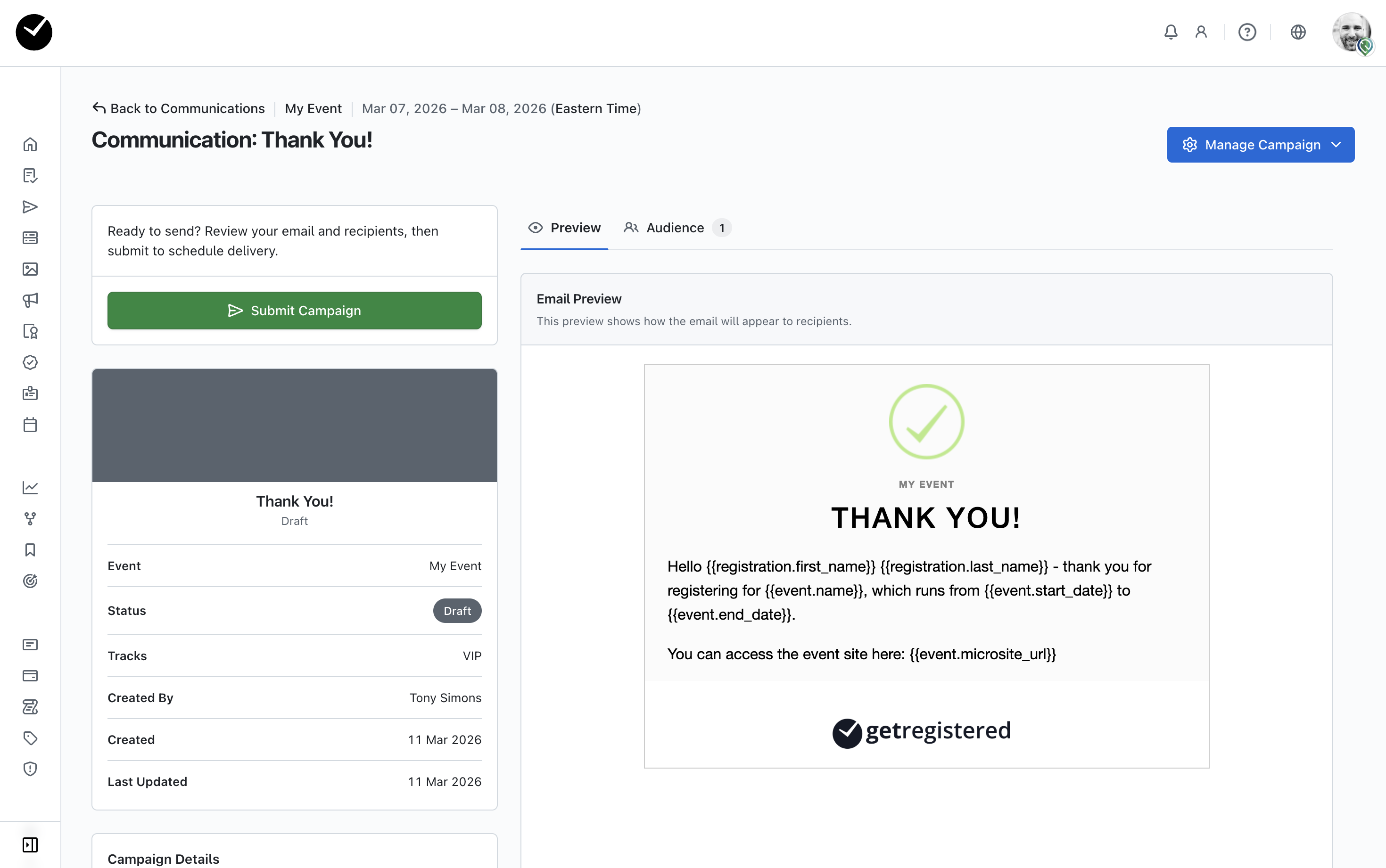Open the help question mark icon
This screenshot has height=868, width=1386.
1246,32
